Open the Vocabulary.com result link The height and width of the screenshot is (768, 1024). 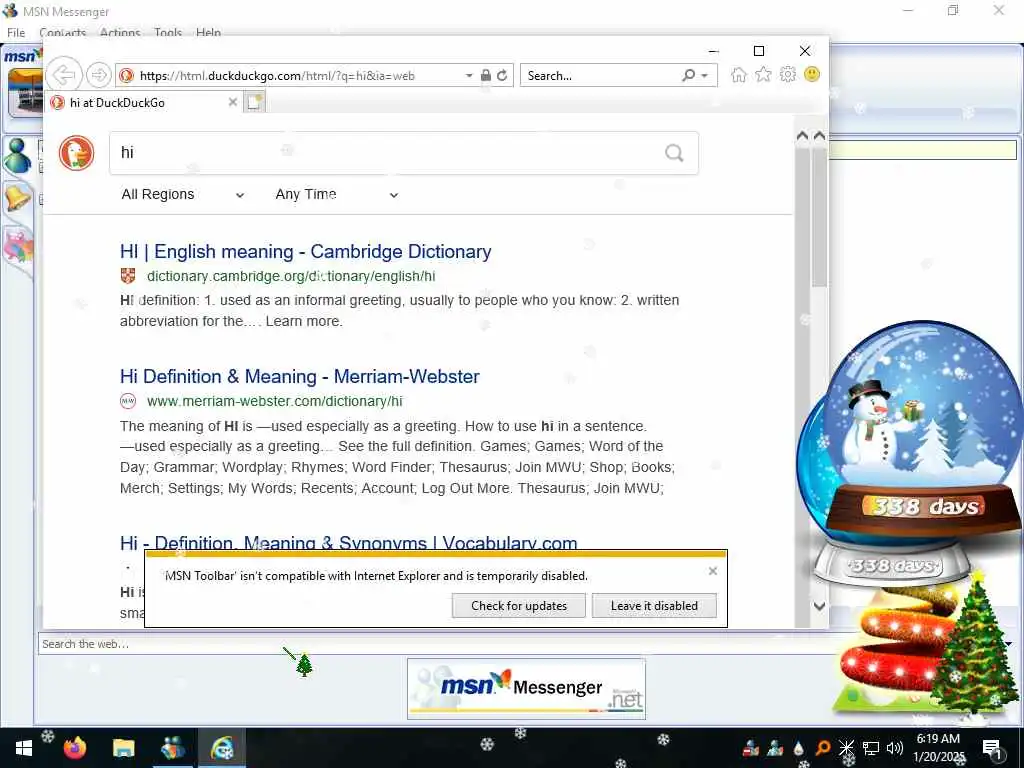pos(349,542)
